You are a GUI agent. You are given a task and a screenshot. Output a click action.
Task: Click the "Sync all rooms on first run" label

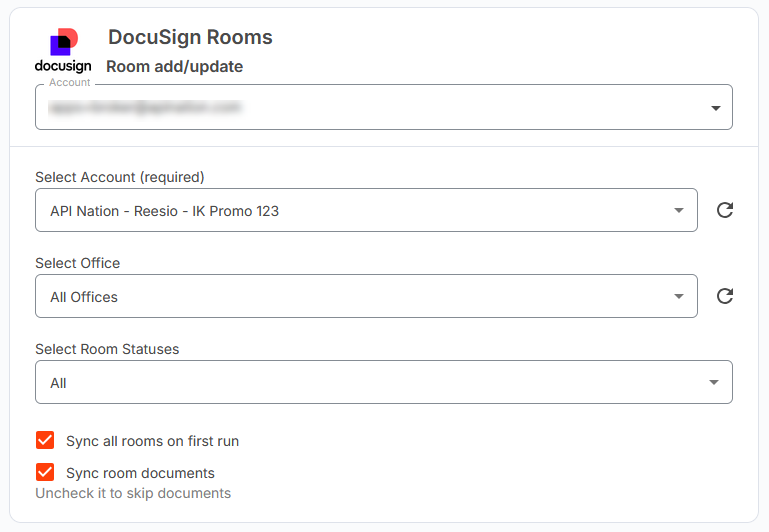[152, 441]
